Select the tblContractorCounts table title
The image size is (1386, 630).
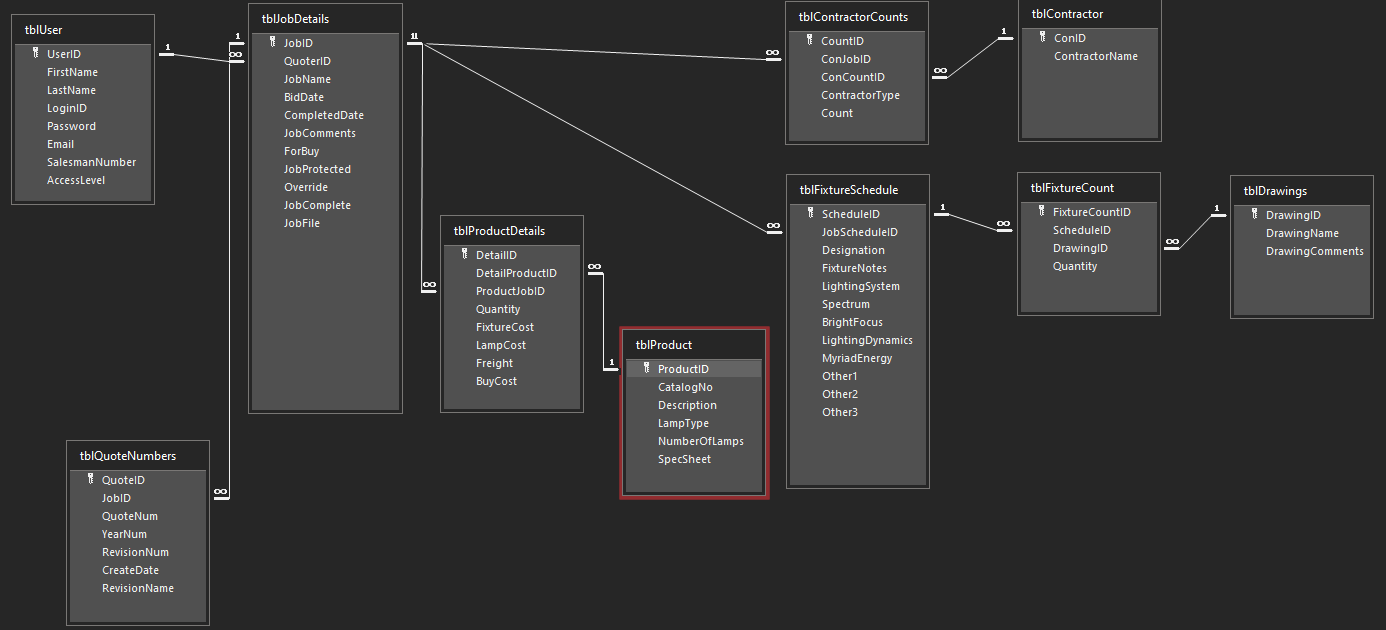click(x=853, y=17)
